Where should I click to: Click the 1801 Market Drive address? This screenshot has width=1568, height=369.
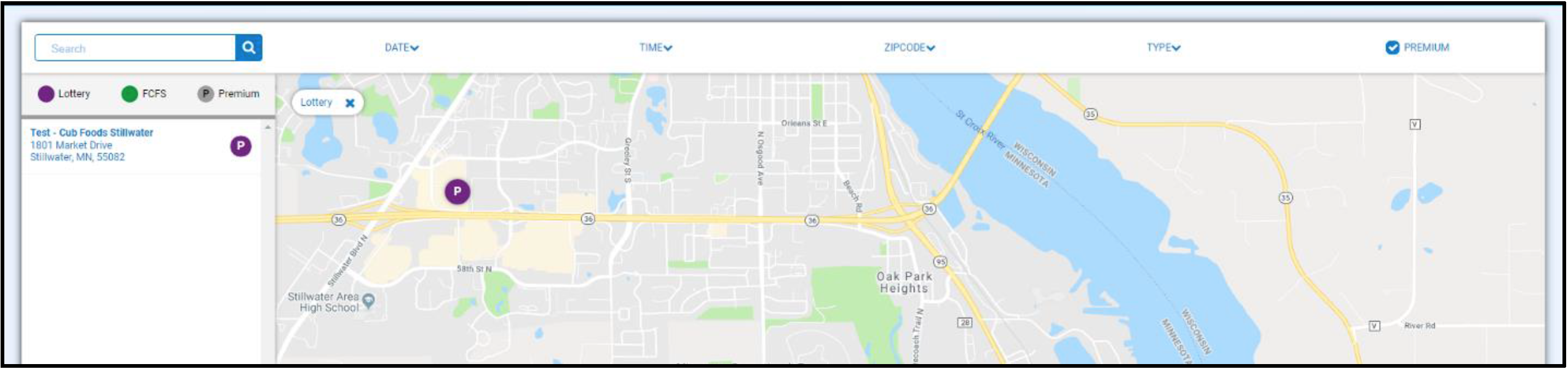pyautogui.click(x=71, y=145)
